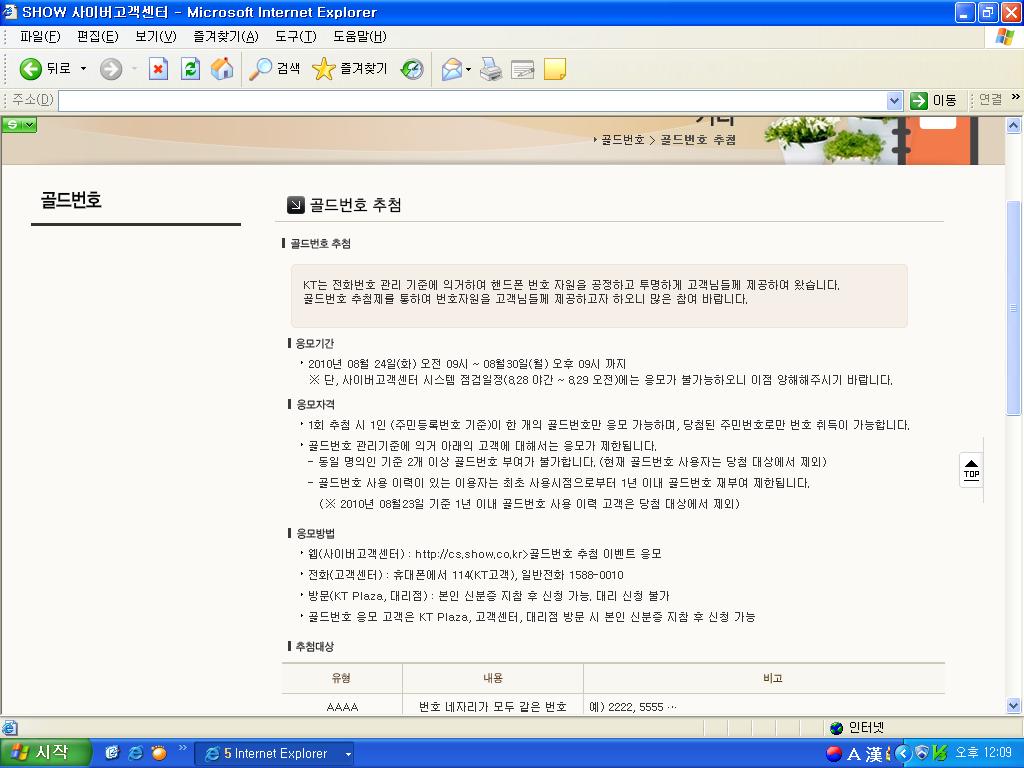The width and height of the screenshot is (1024, 768).
Task: Open the history clock icon
Action: click(412, 69)
